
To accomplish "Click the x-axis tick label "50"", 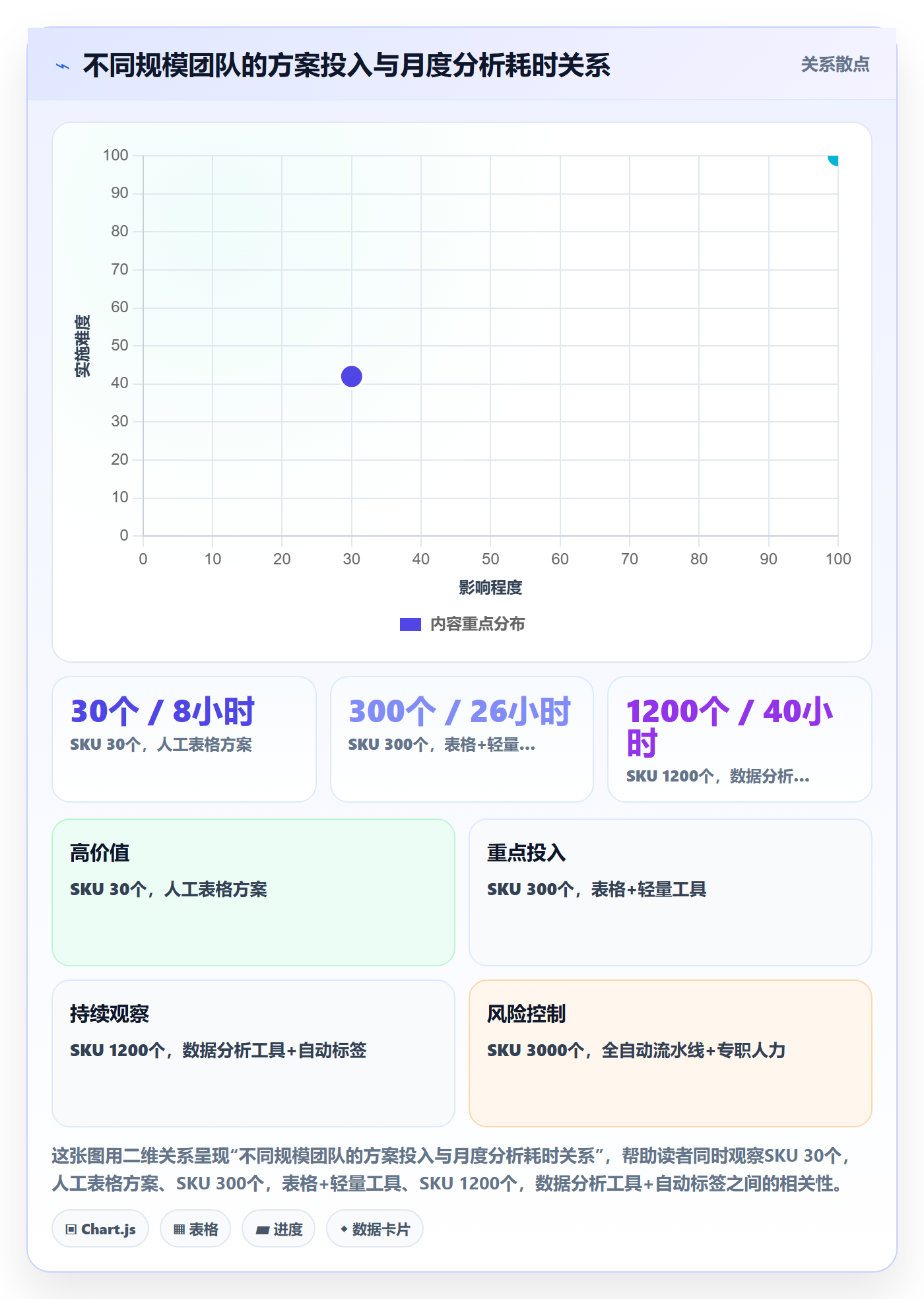I will click(490, 559).
